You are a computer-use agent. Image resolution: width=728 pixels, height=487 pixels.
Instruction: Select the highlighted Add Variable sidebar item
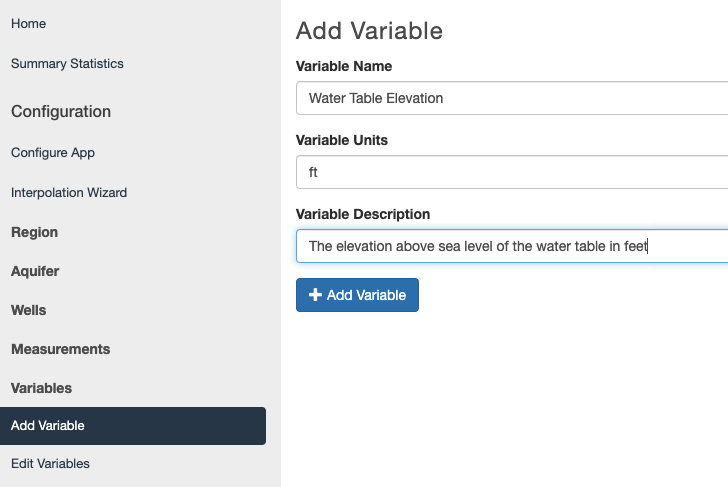point(133,426)
